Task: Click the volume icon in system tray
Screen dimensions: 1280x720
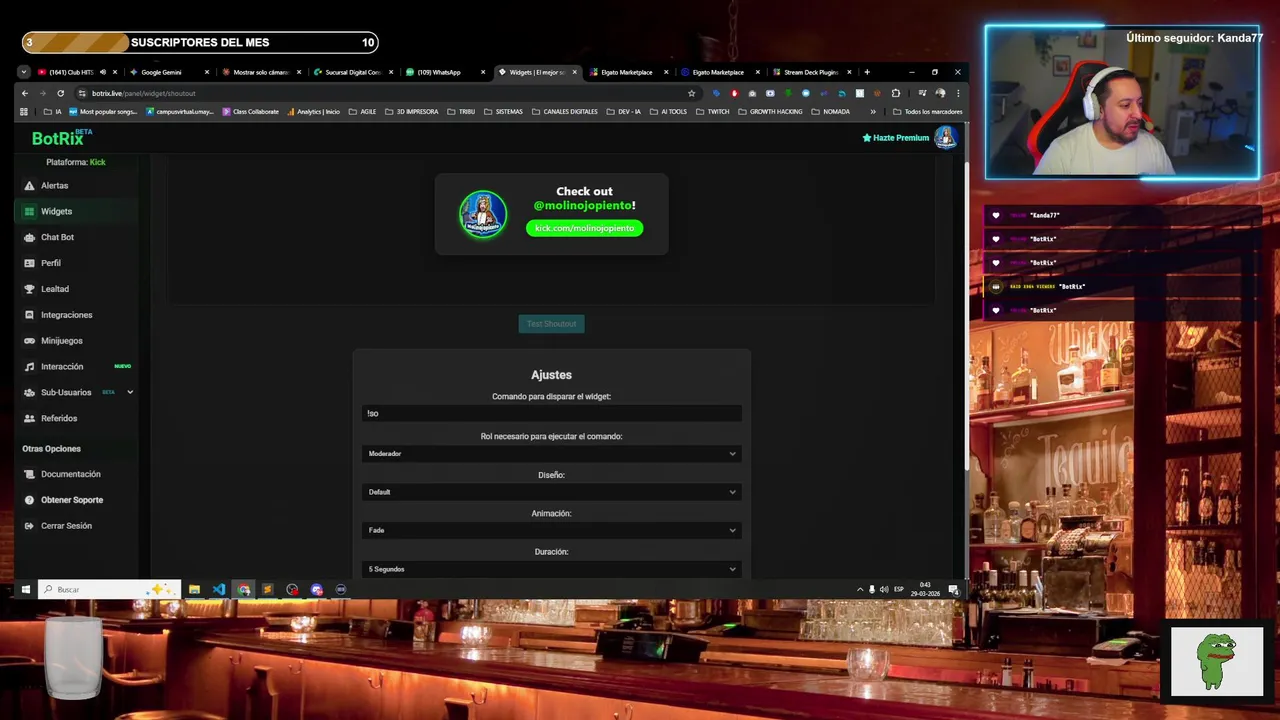Action: [x=884, y=589]
